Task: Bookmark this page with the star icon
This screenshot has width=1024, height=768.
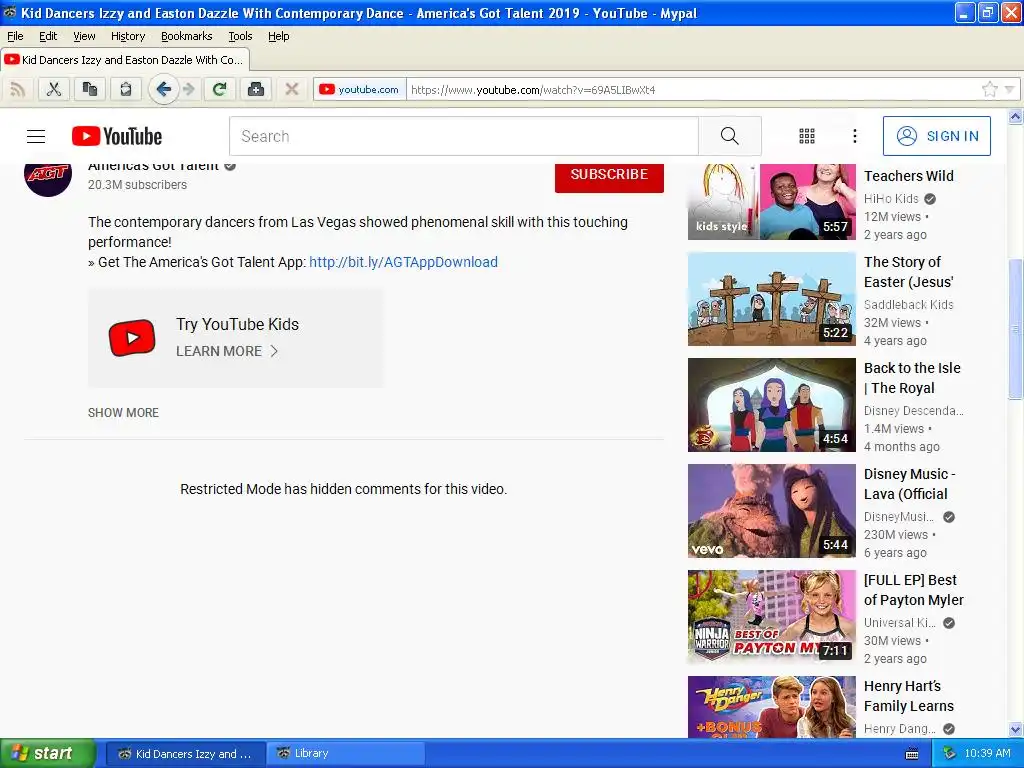Action: click(989, 89)
